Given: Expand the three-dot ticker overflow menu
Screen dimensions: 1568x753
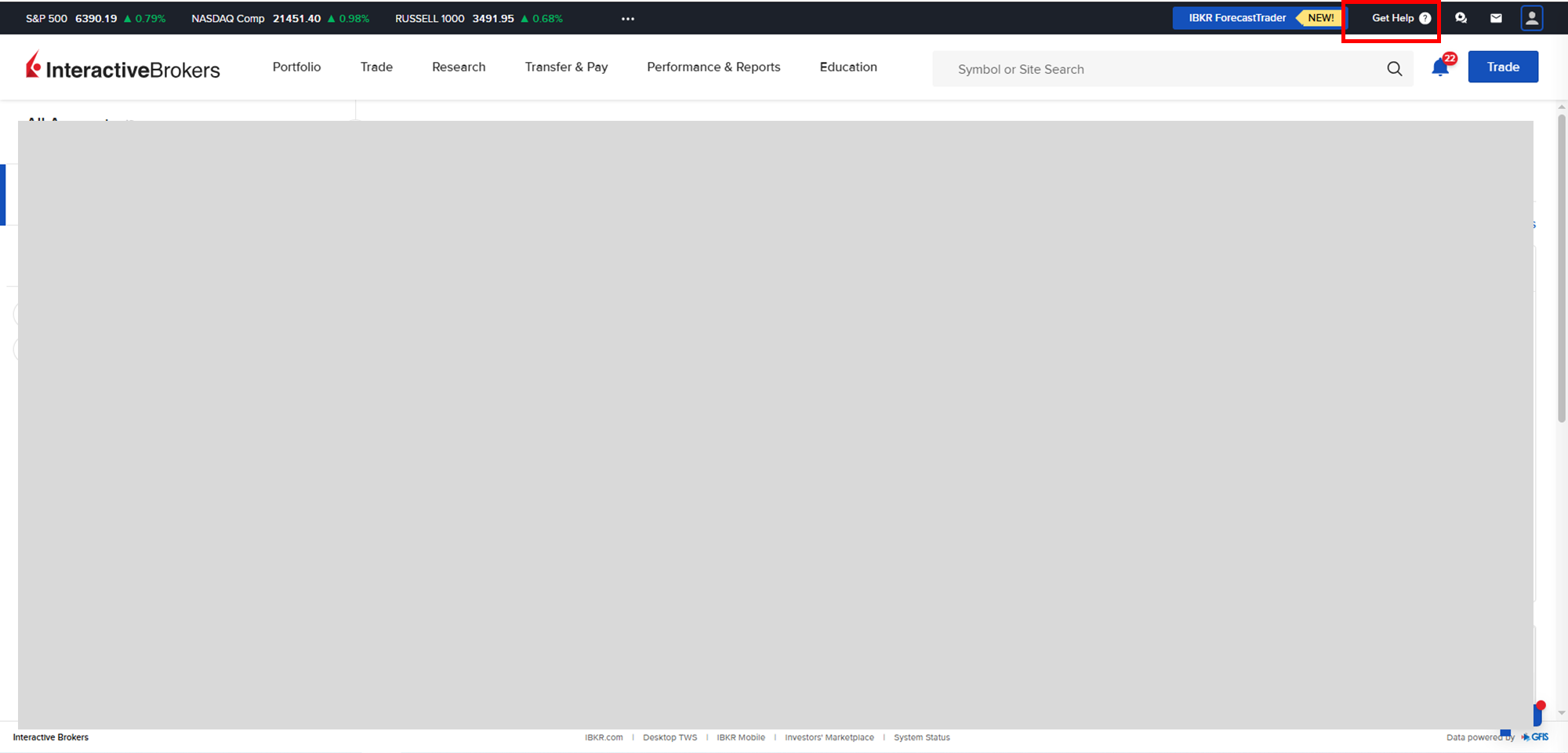Looking at the screenshot, I should (x=628, y=19).
